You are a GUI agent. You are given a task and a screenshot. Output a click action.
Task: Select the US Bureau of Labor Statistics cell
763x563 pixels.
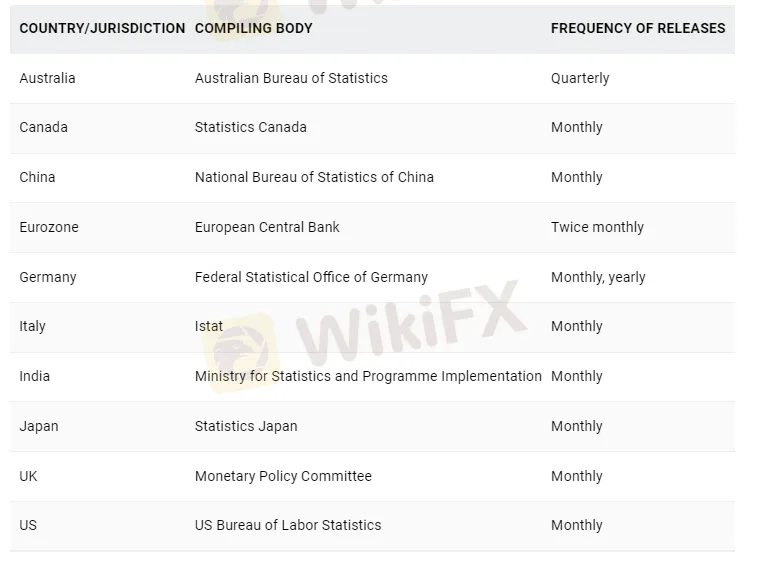coord(288,525)
